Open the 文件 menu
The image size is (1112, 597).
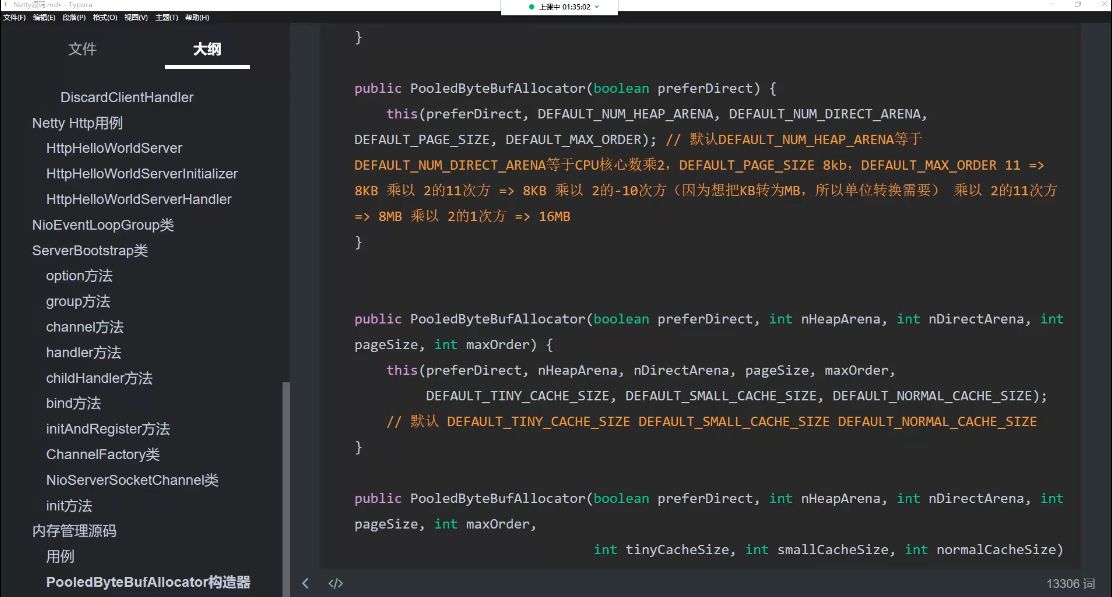14,17
